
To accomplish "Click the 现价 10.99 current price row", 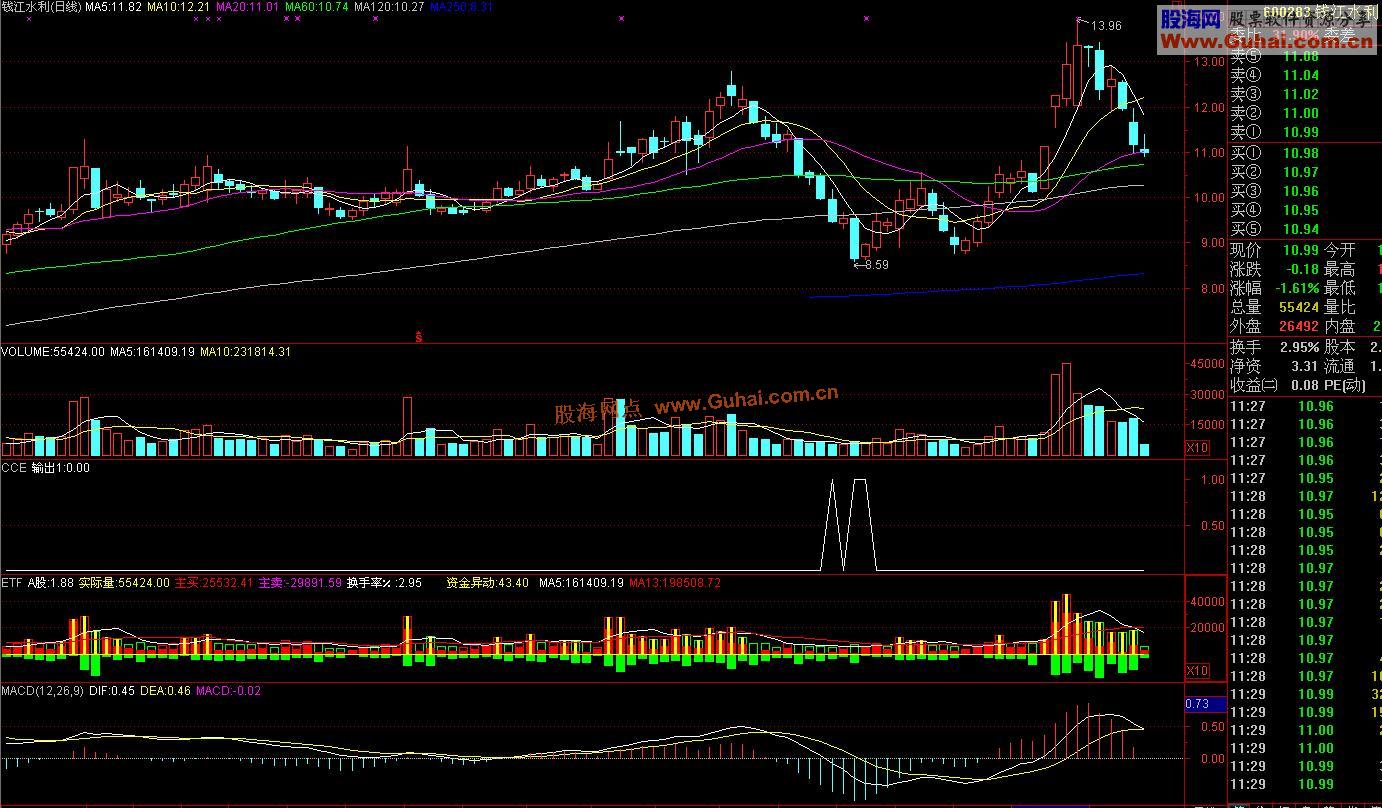I will 1275,250.
